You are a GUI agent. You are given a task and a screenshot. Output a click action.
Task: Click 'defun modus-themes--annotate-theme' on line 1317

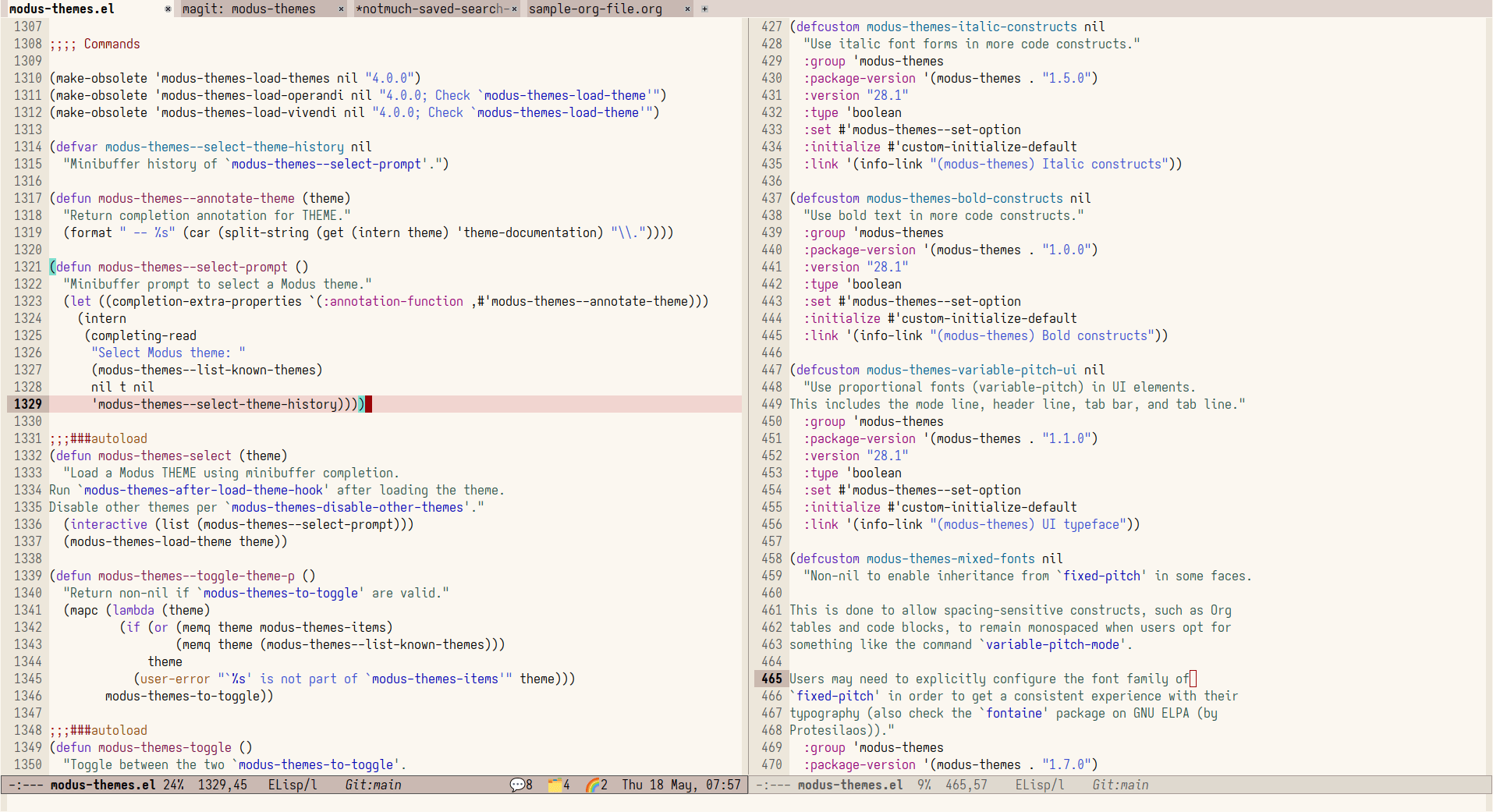click(176, 198)
